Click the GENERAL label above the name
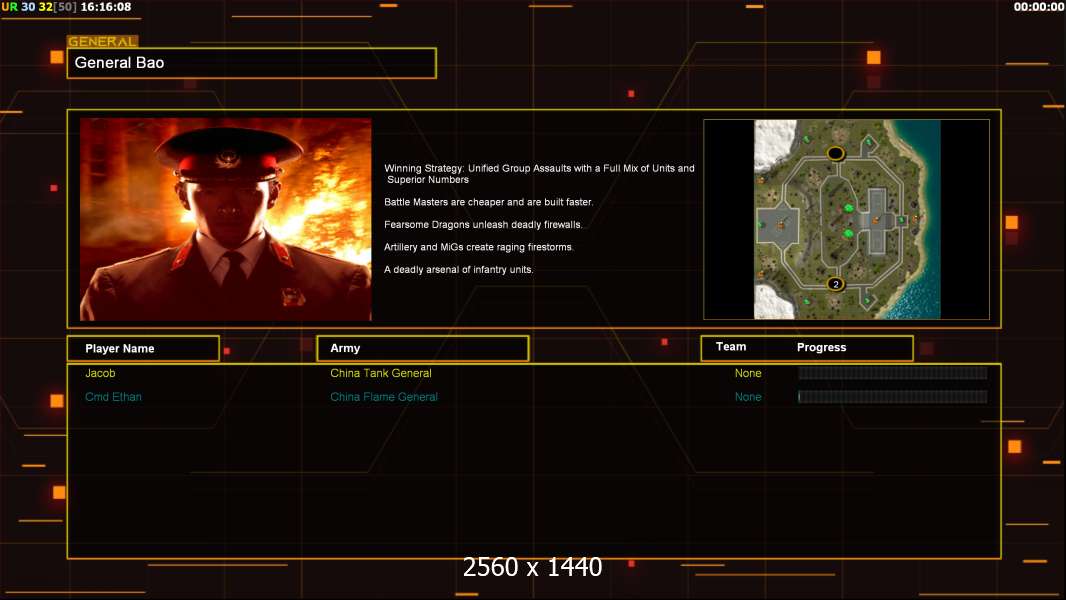 tap(103, 41)
